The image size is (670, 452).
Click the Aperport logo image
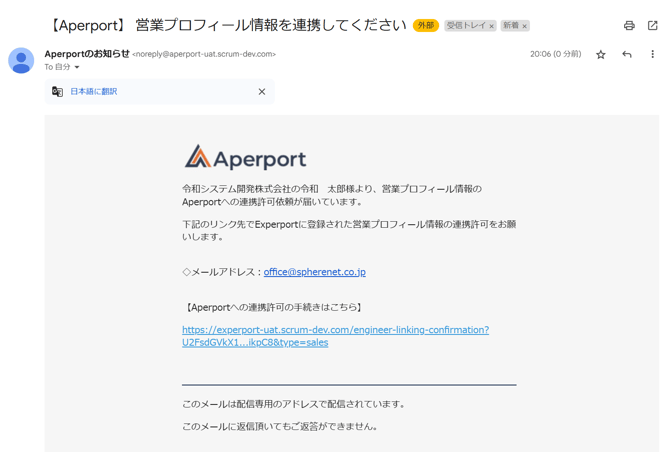(245, 158)
